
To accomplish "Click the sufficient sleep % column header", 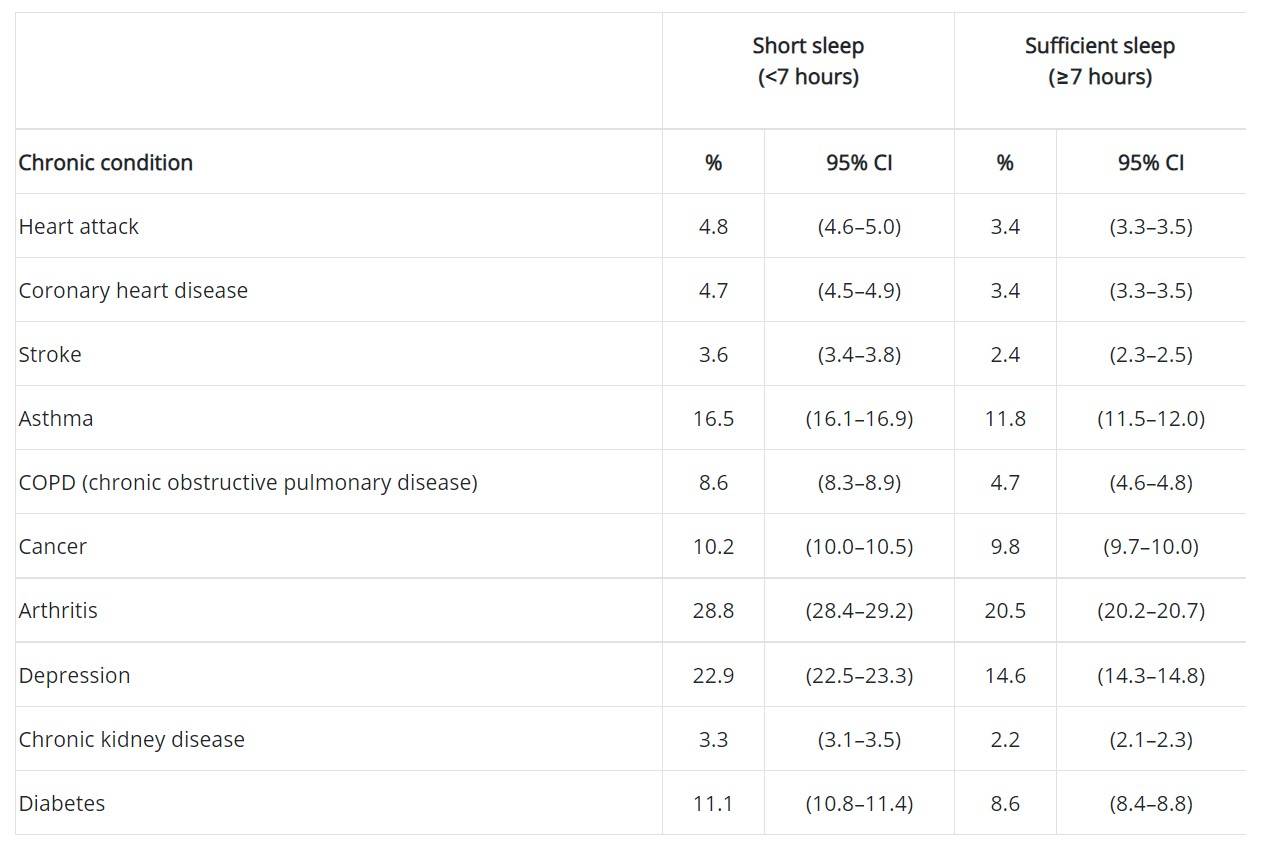I will click(1005, 163).
